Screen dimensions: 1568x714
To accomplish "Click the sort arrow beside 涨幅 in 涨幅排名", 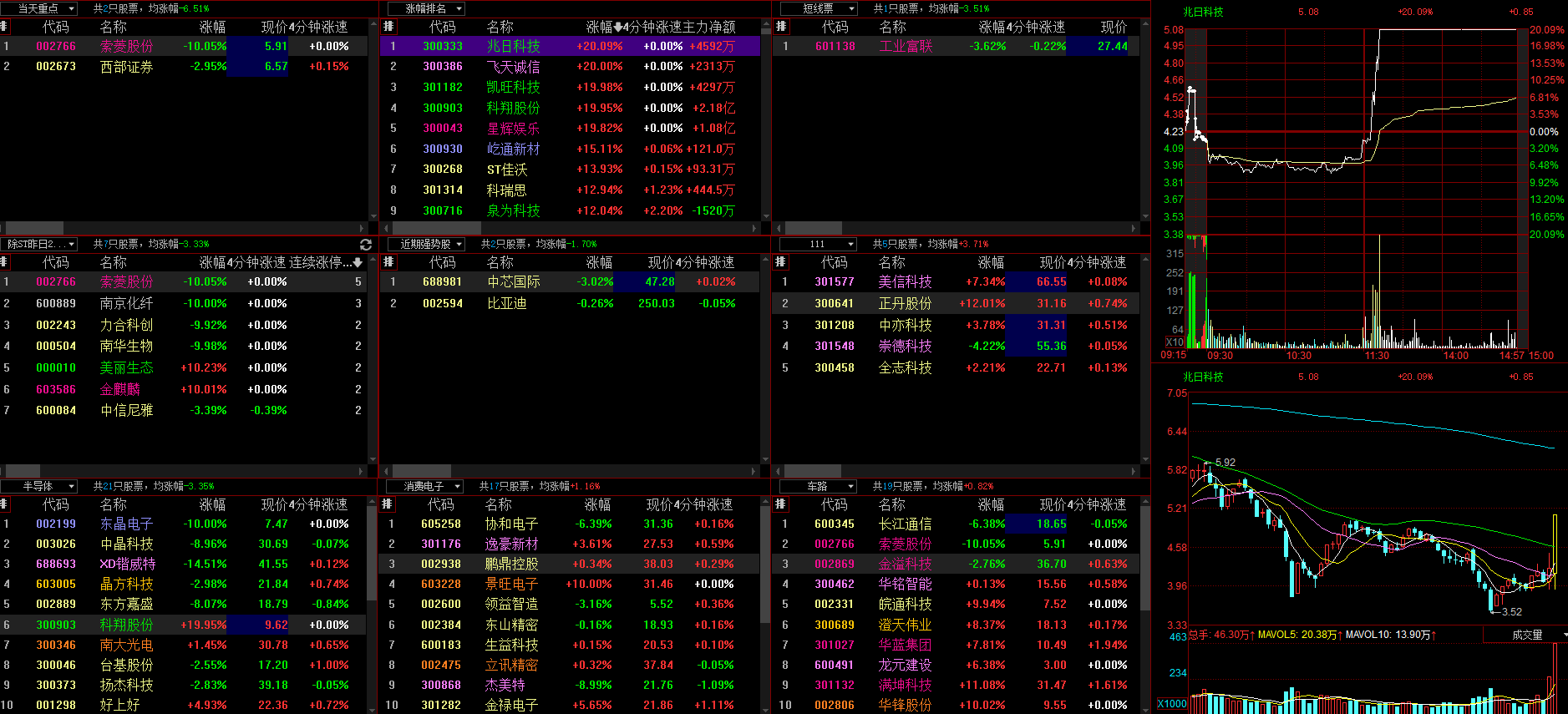I will click(x=617, y=28).
